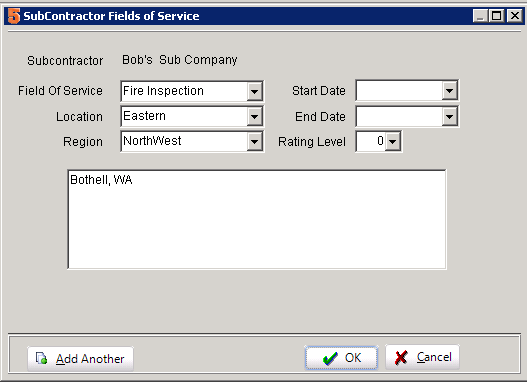Open the Start Date picker arrow

click(x=449, y=90)
